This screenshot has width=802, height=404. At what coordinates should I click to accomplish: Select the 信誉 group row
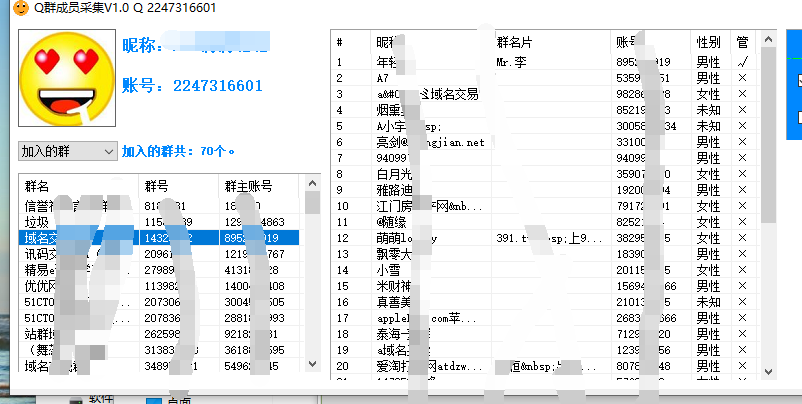coord(159,207)
